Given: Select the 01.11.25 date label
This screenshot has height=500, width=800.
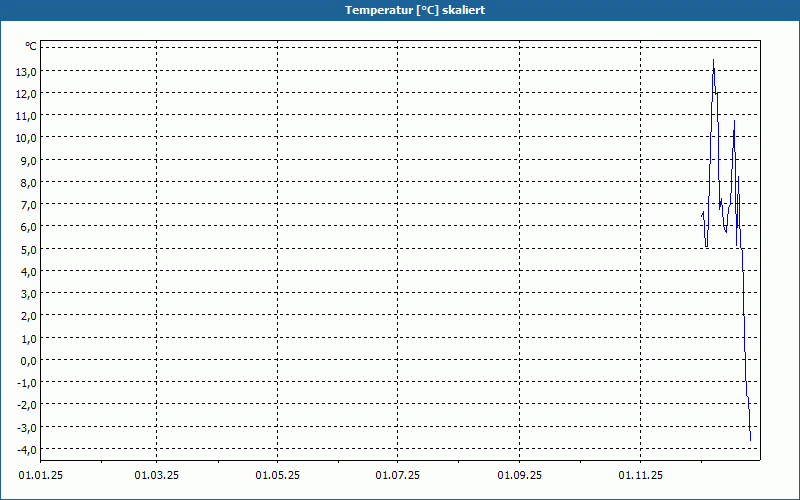Looking at the screenshot, I should pos(640,473).
